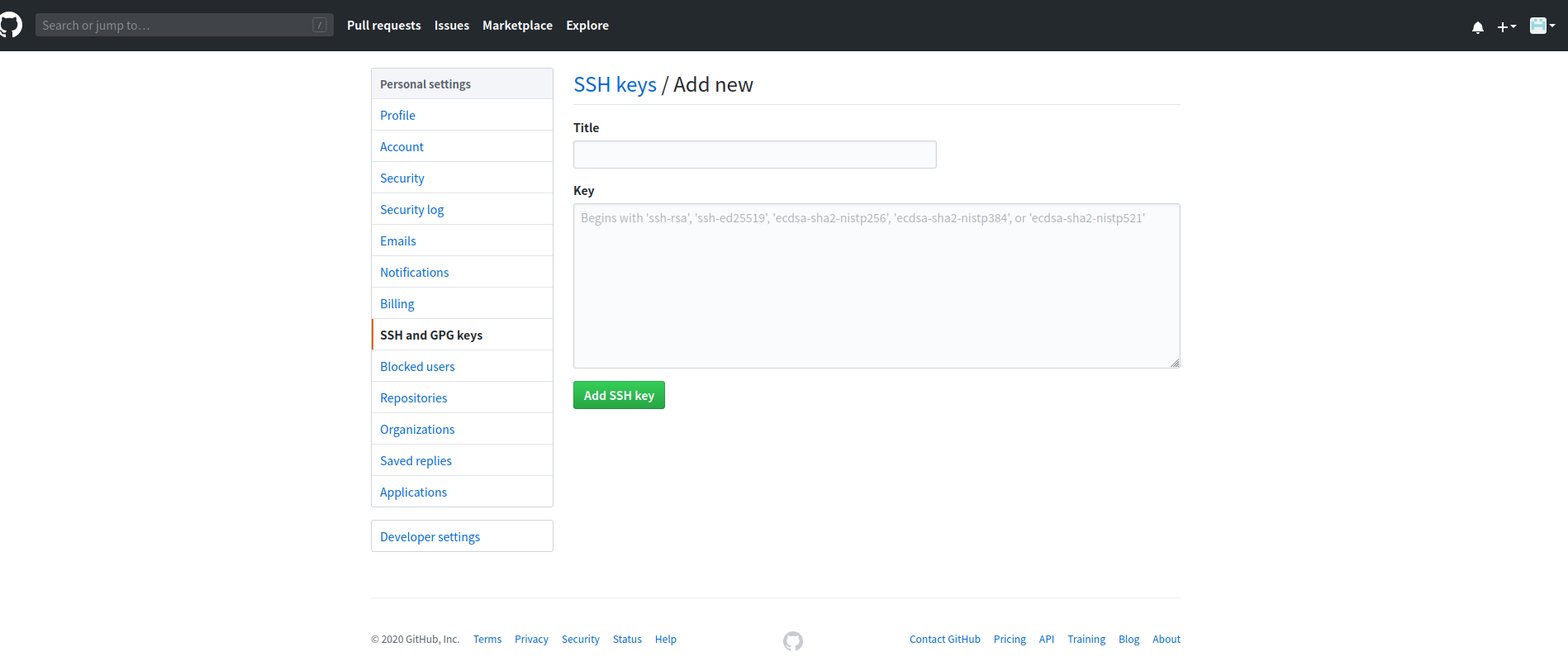
Task: Open Pricing link in footer
Action: [x=1010, y=640]
